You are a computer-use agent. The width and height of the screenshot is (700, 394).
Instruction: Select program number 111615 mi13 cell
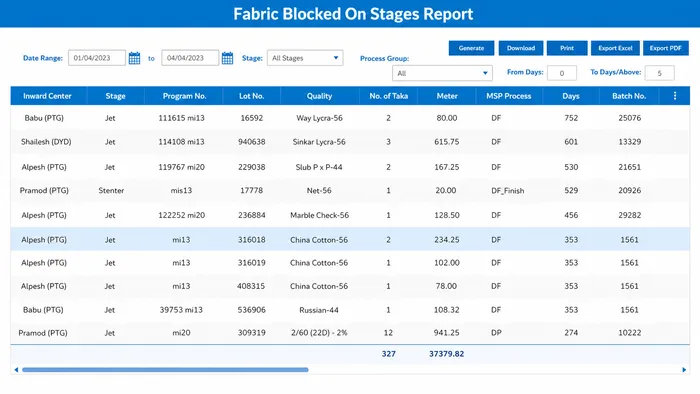pyautogui.click(x=181, y=118)
